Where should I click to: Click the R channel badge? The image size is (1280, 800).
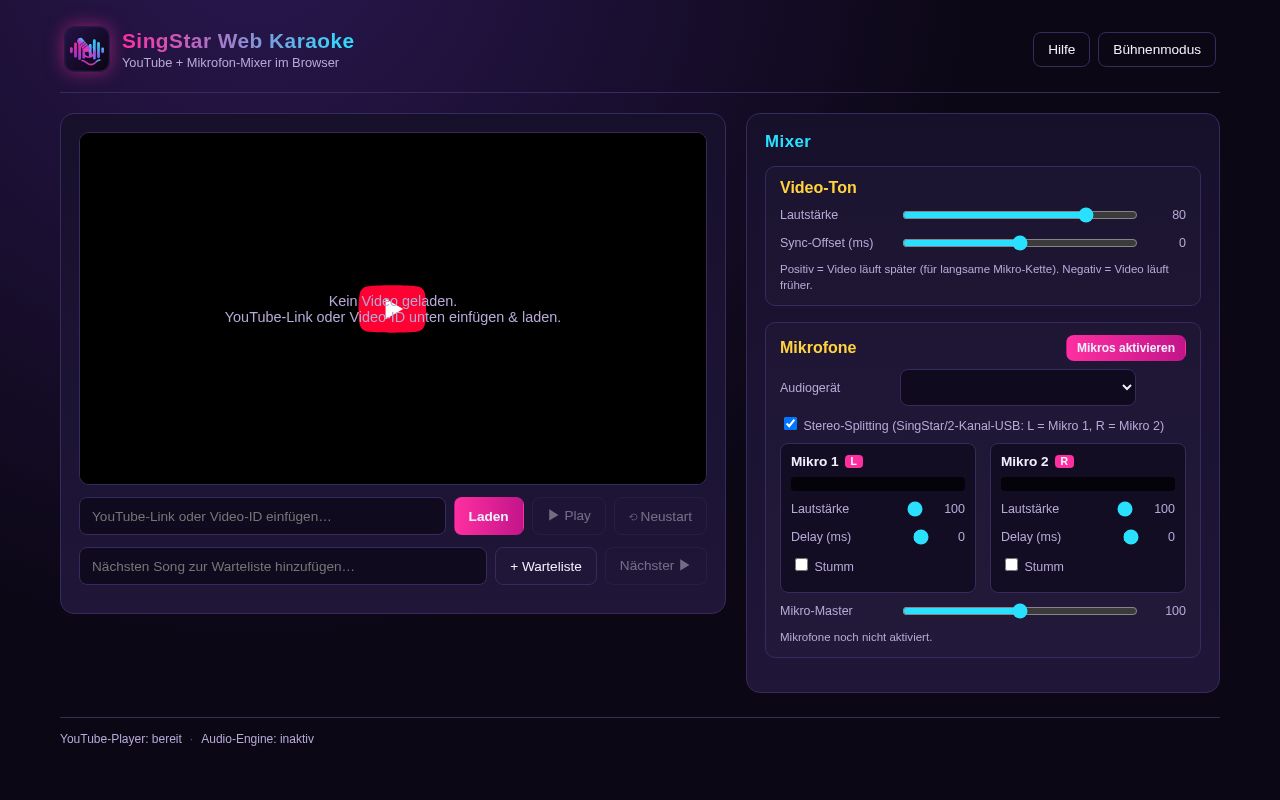coord(1064,462)
